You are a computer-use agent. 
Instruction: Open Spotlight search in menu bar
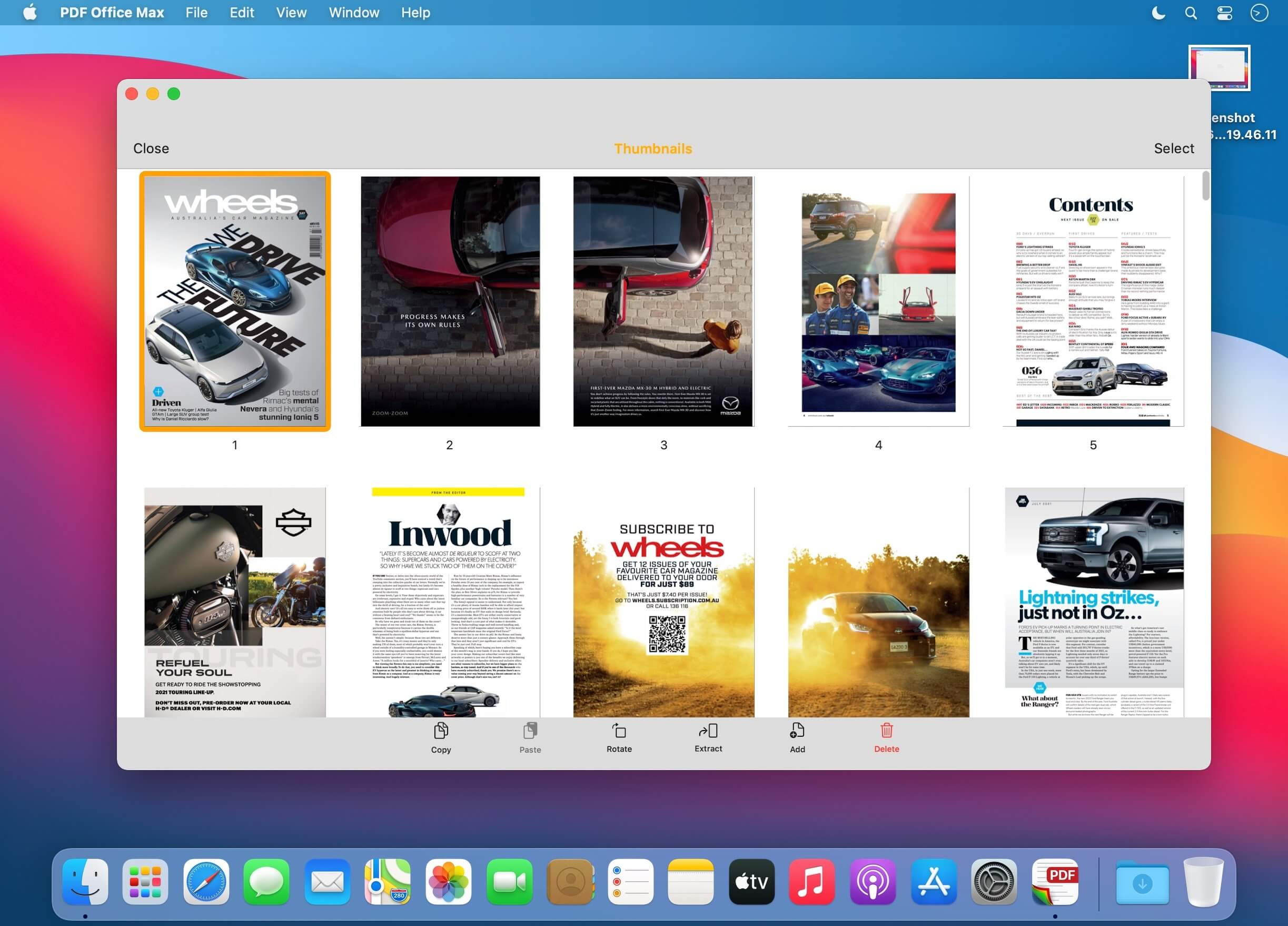(x=1191, y=13)
